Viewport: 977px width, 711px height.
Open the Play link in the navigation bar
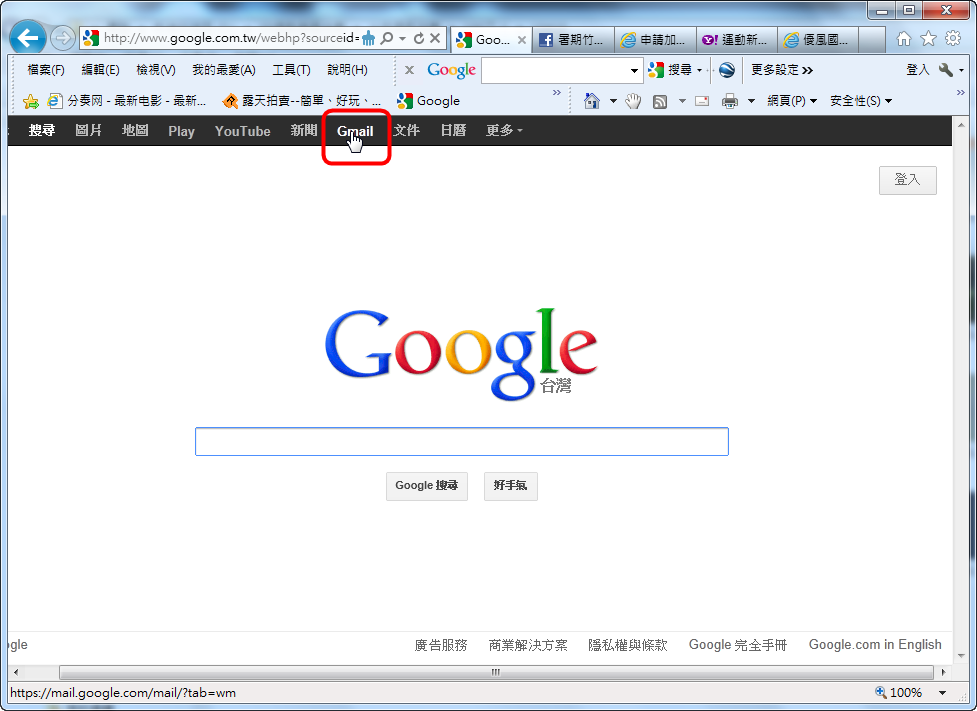point(181,131)
